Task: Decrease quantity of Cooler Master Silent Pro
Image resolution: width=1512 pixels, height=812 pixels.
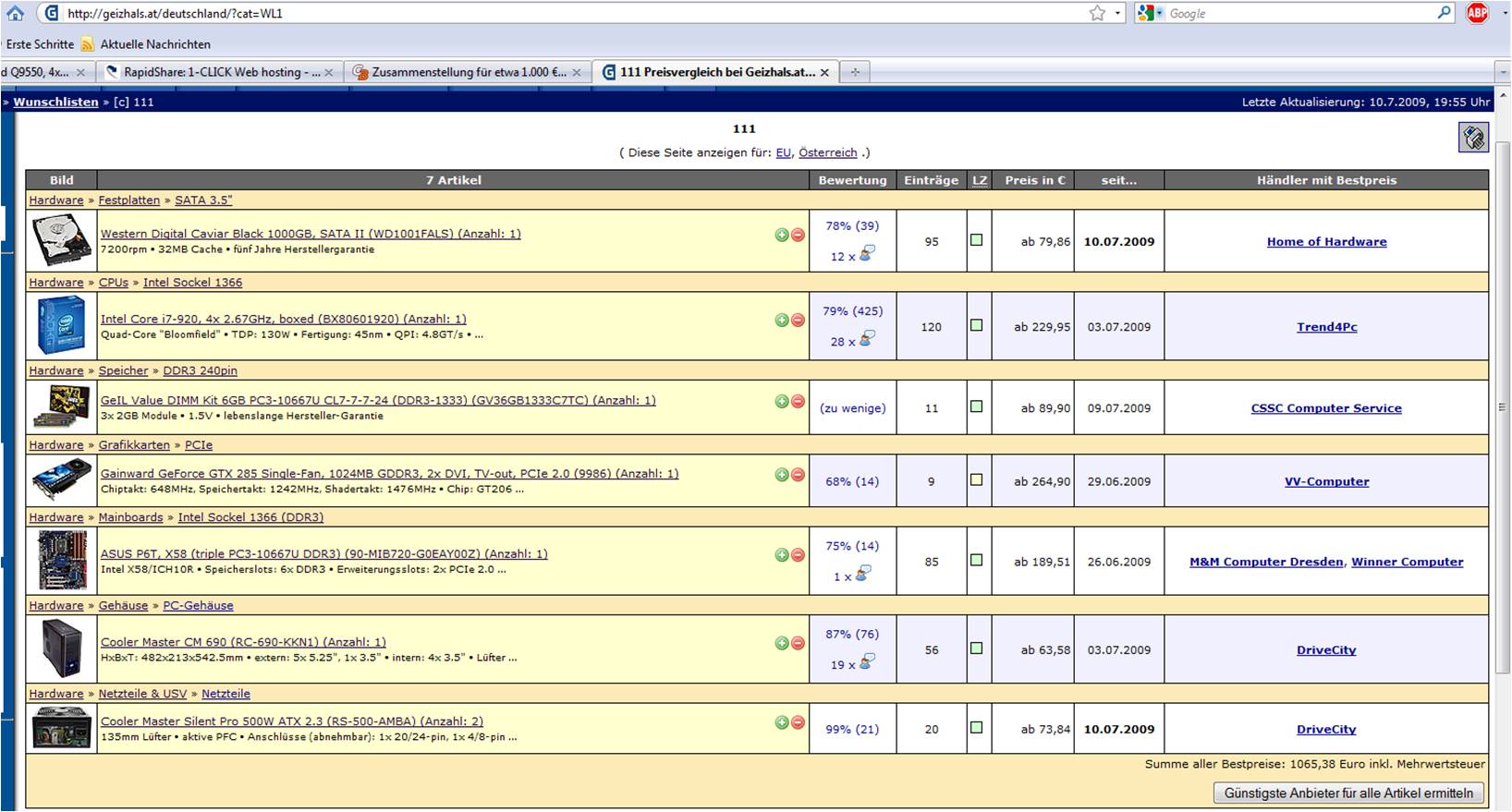Action: coord(798,721)
